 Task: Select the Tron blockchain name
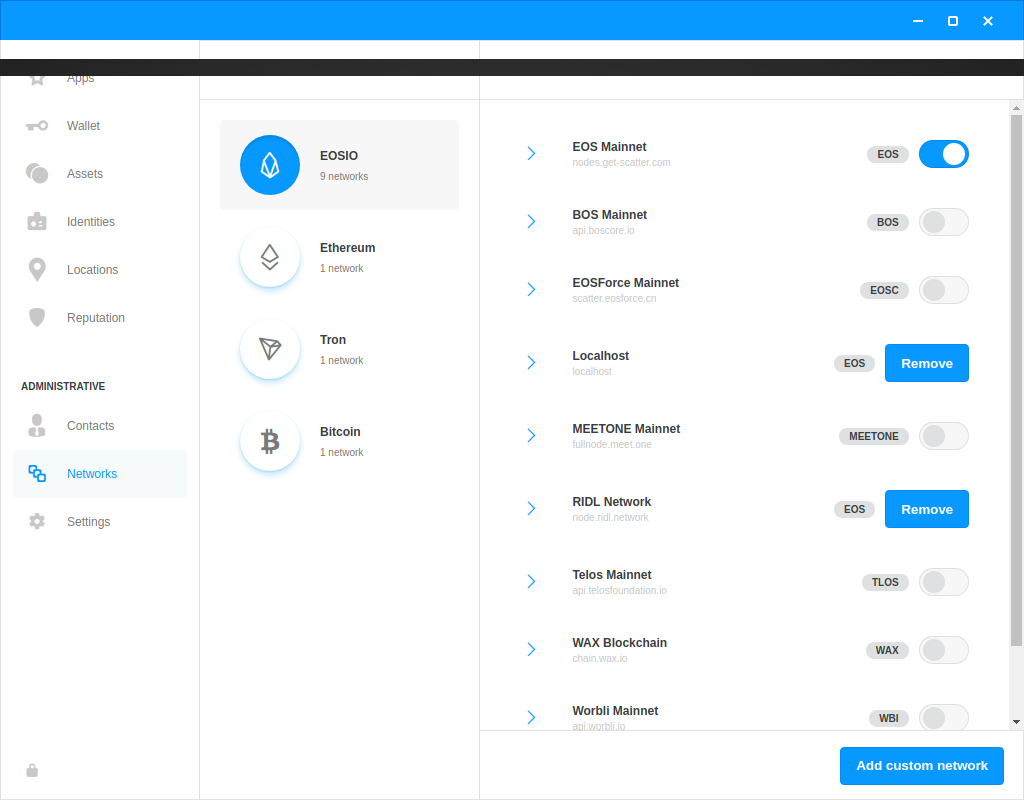(x=333, y=340)
